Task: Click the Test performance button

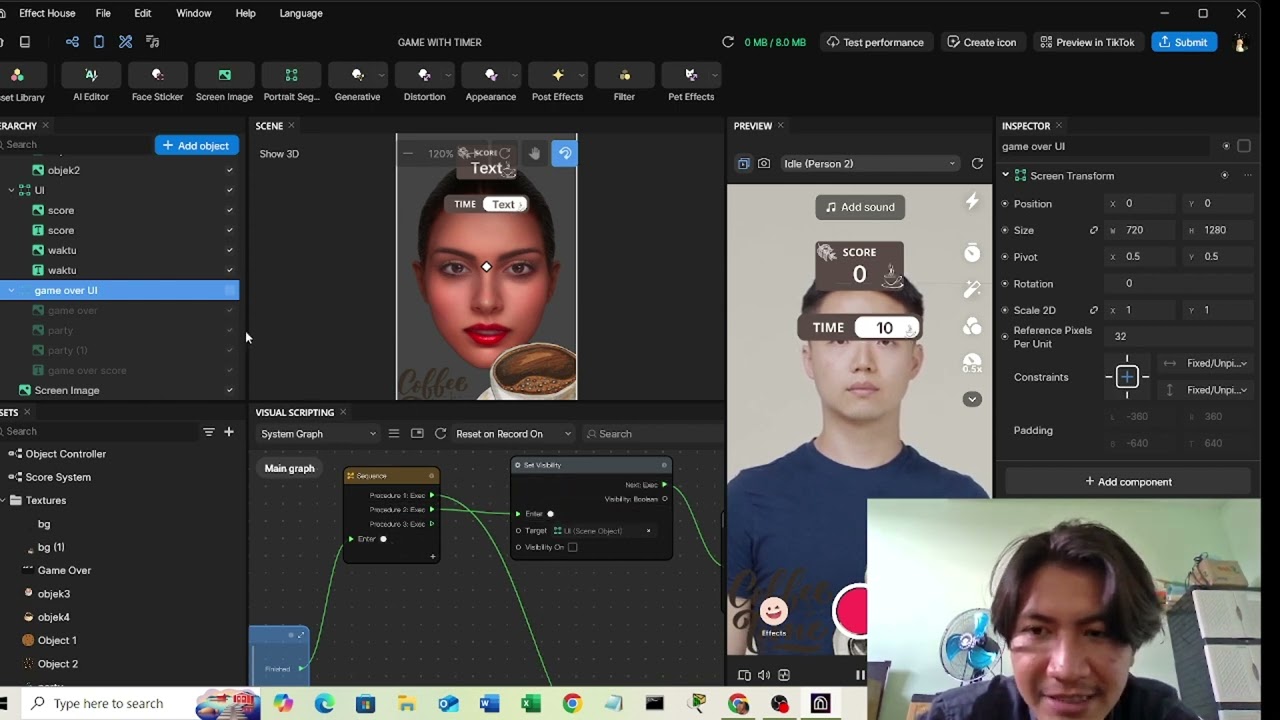Action: pos(875,42)
